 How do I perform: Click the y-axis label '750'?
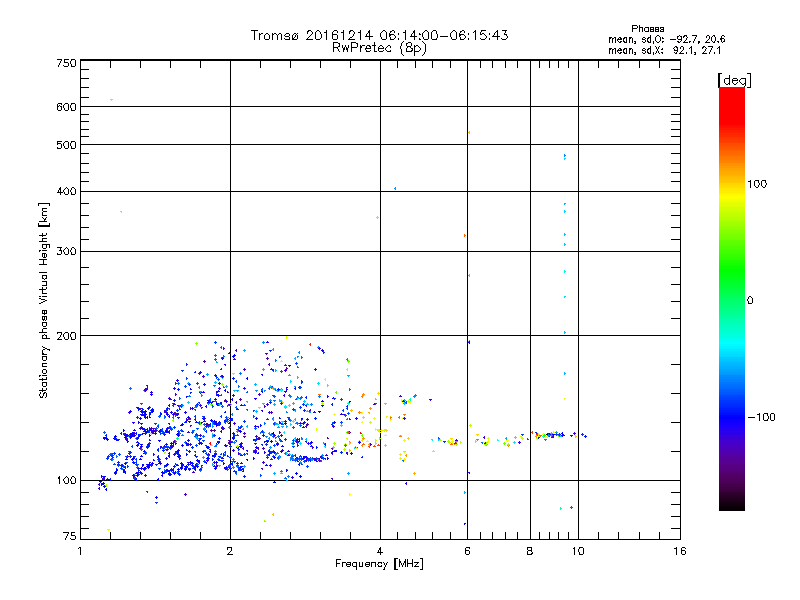(x=66, y=63)
